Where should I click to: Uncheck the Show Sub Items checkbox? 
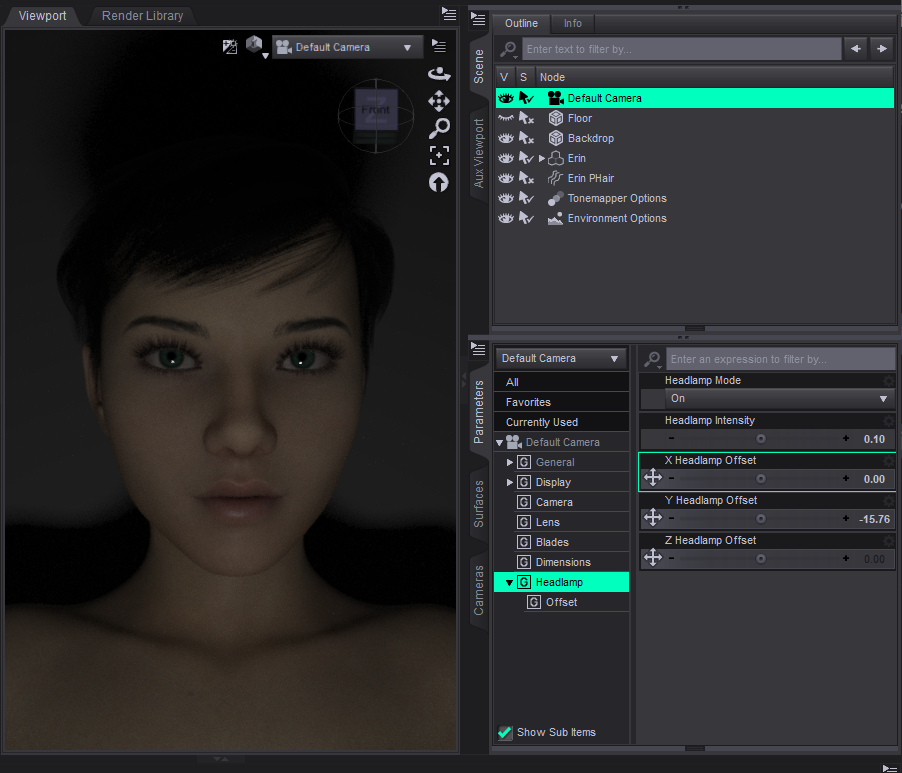[x=505, y=732]
